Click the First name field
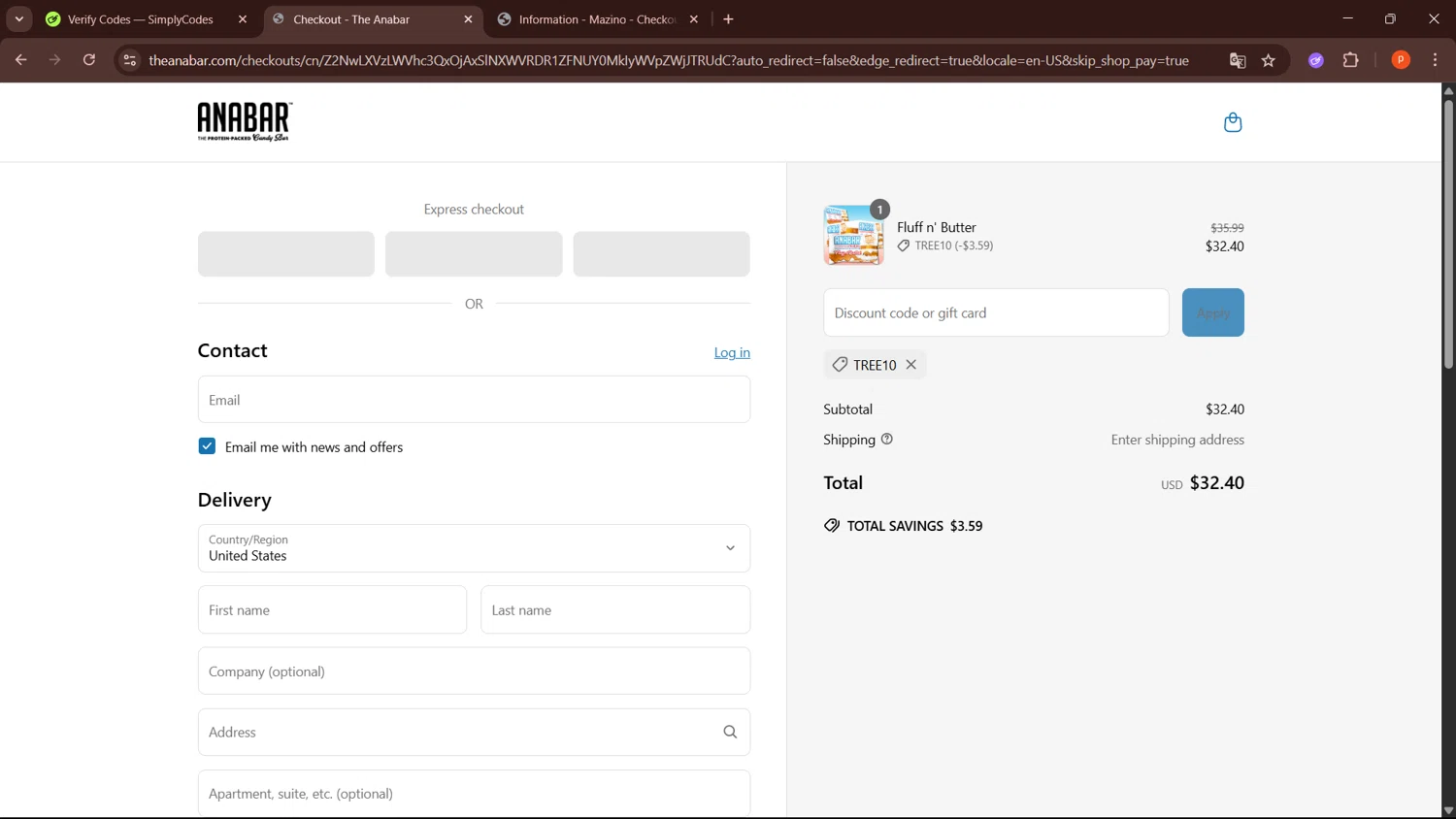 point(332,610)
